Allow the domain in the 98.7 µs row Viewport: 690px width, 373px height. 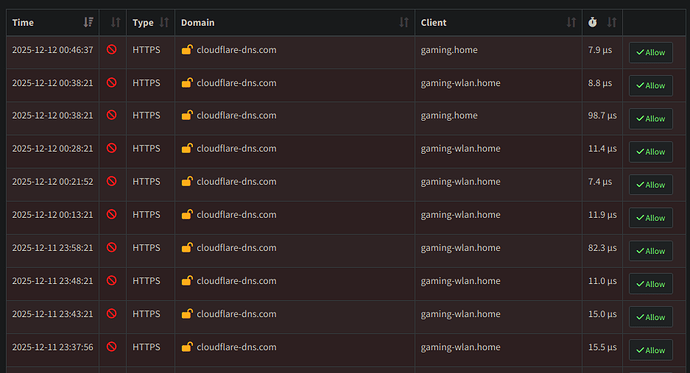(x=651, y=119)
